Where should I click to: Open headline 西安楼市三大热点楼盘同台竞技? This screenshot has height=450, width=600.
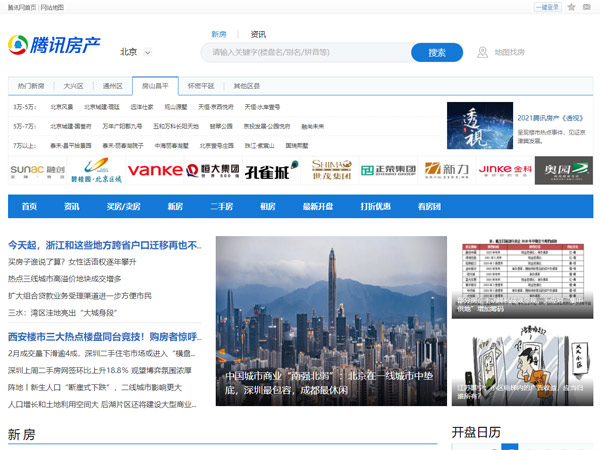(104, 337)
